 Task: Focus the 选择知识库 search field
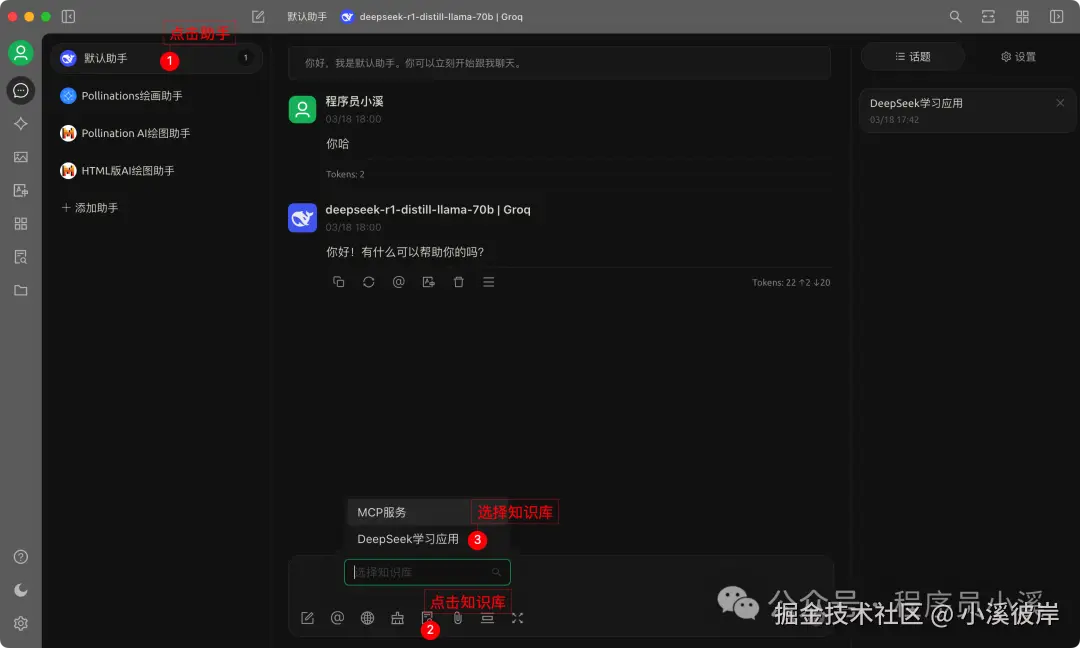(x=427, y=572)
